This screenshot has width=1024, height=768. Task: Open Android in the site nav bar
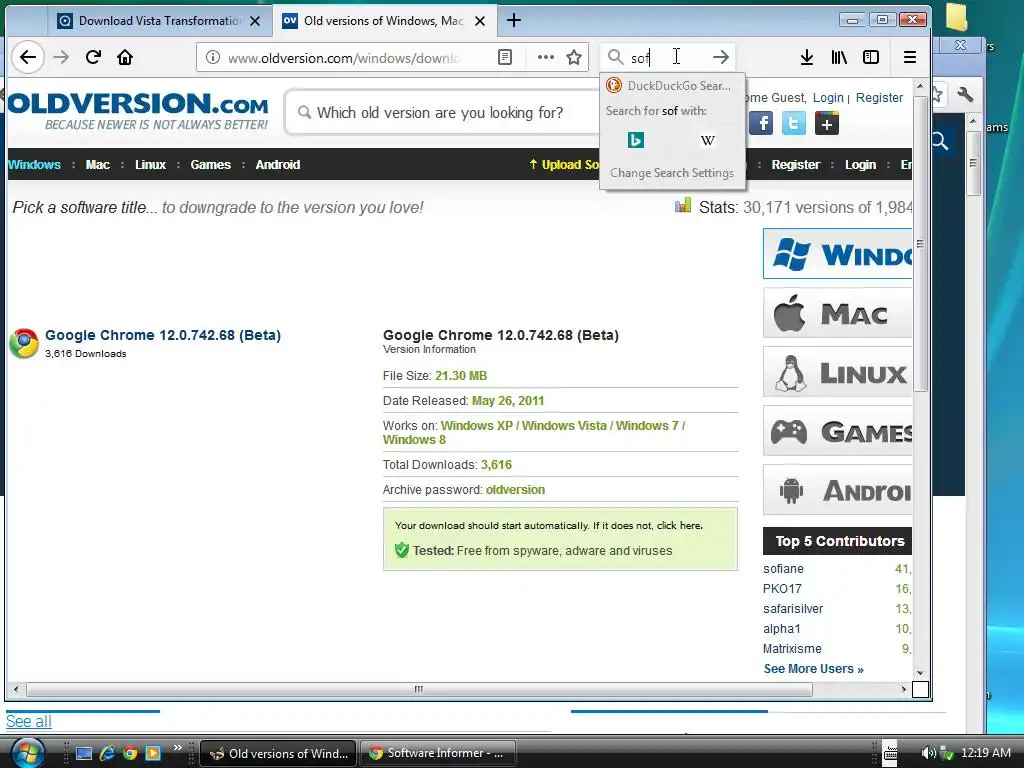pyautogui.click(x=278, y=165)
